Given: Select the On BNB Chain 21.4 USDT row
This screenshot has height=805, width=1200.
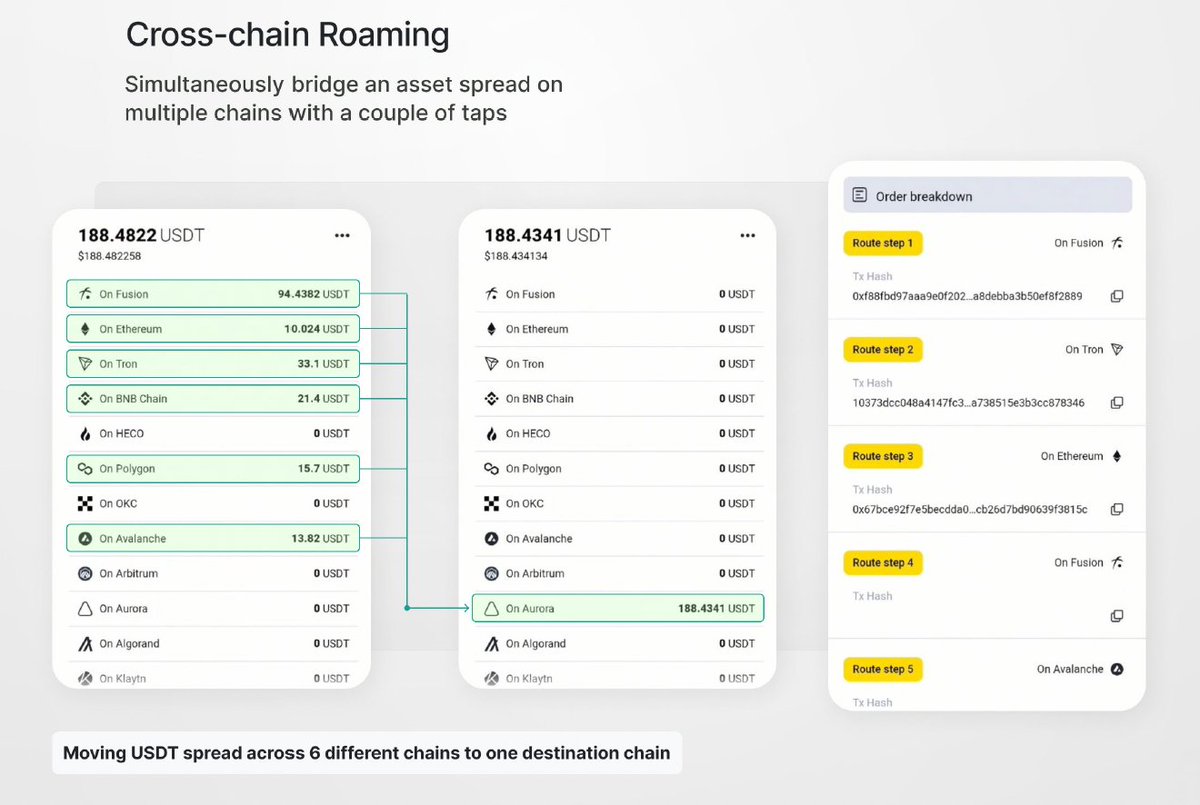Looking at the screenshot, I should [x=213, y=399].
